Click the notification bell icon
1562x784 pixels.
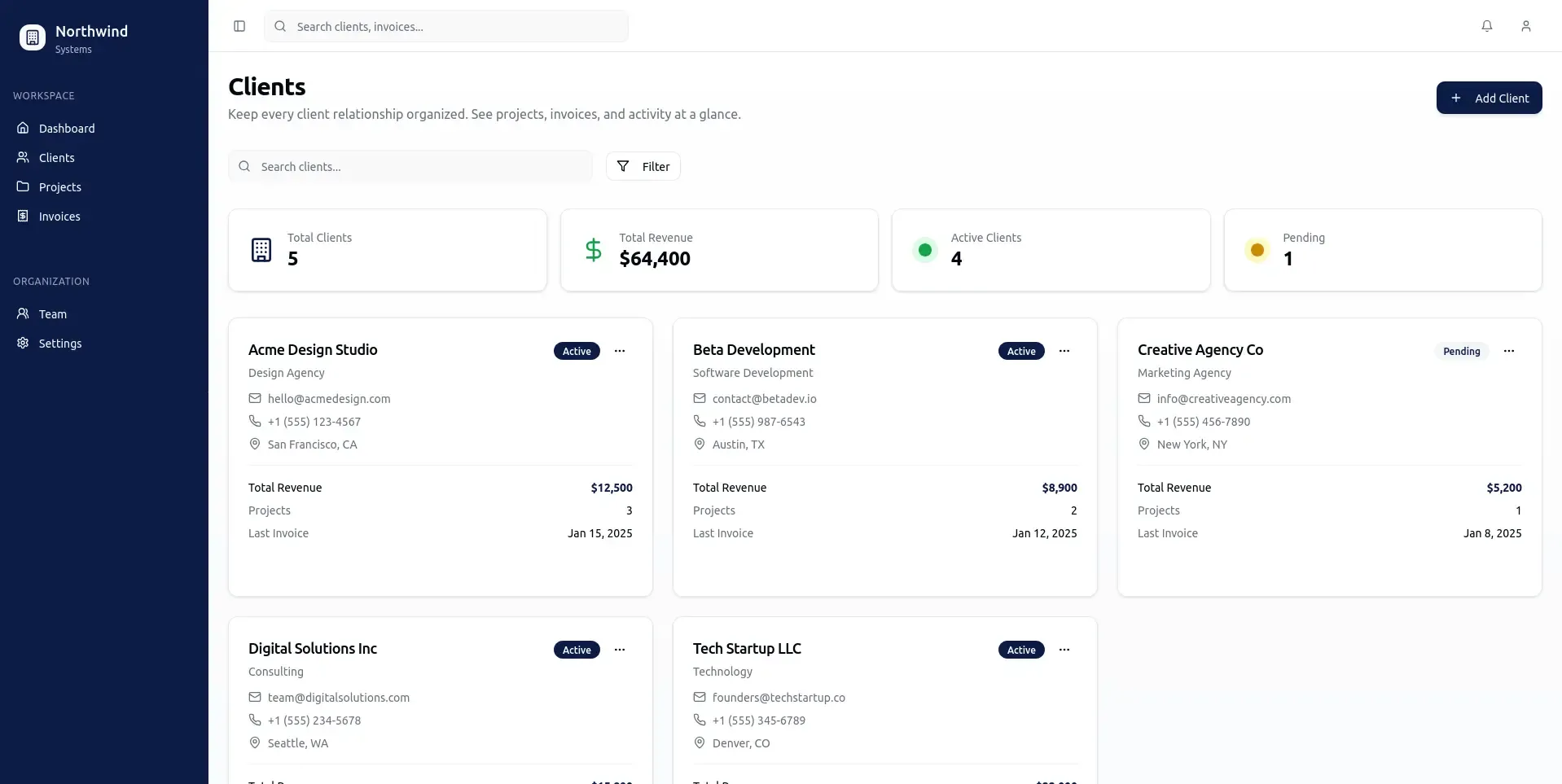[x=1488, y=26]
